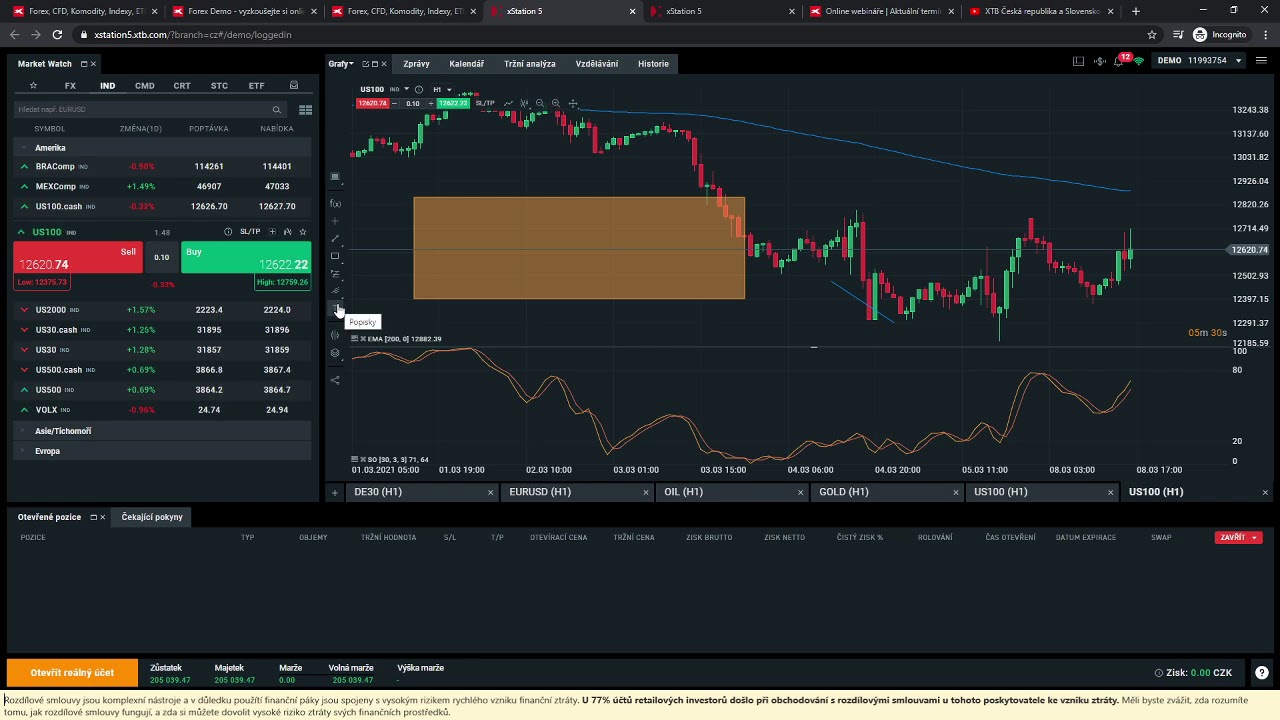Open the Historie tab
This screenshot has height=720, width=1280.
tap(653, 64)
